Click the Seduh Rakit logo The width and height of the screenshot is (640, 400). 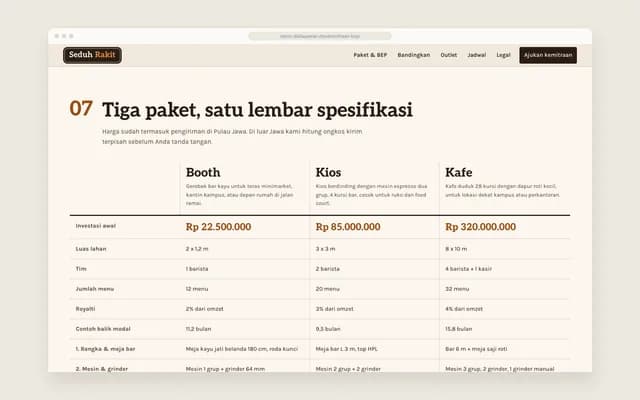point(92,55)
